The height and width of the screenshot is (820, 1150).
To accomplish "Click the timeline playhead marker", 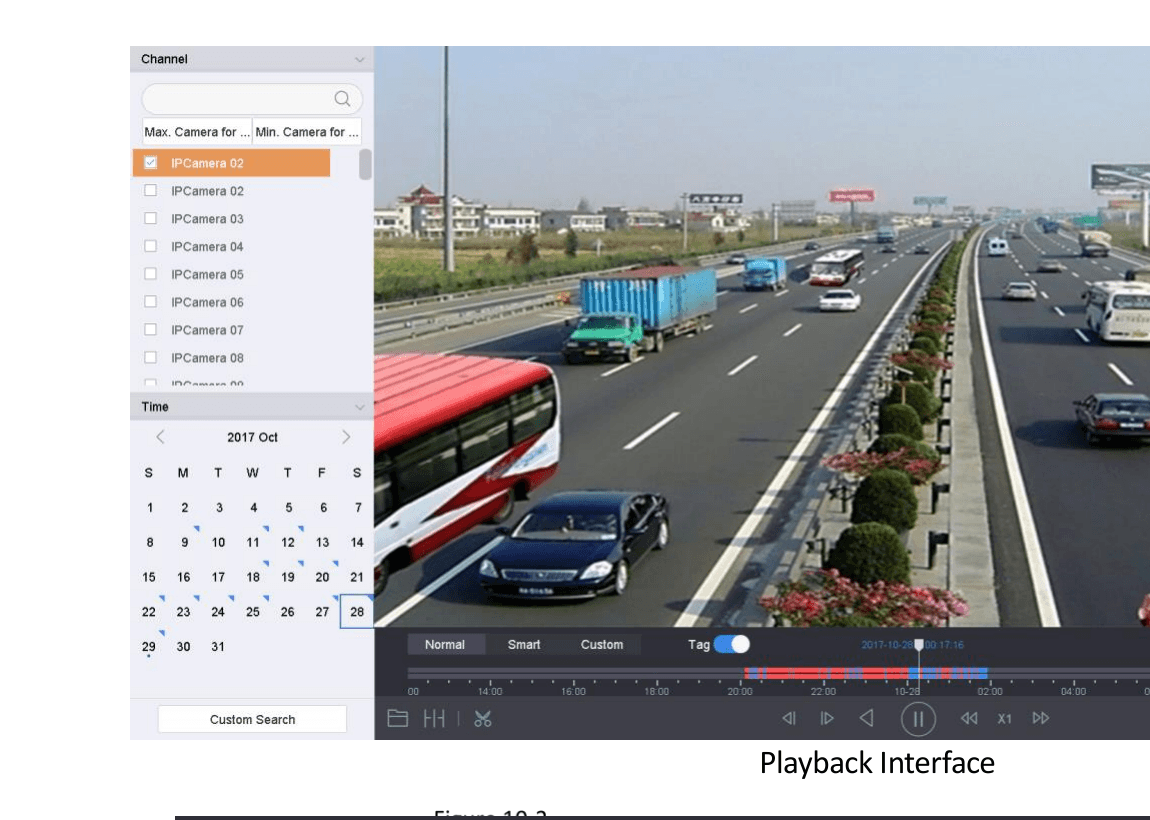I will 919,645.
